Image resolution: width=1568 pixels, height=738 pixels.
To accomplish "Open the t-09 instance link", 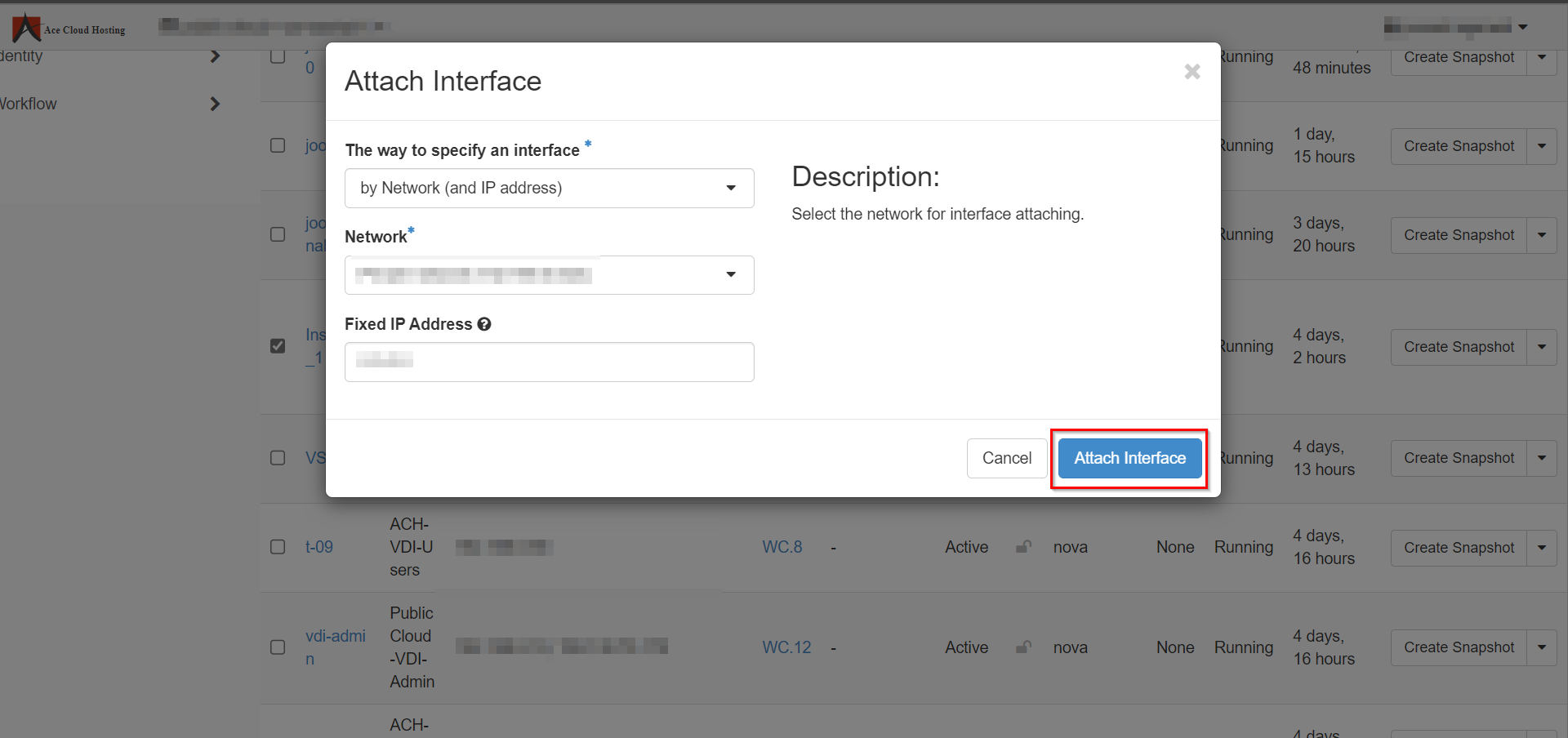I will point(319,547).
